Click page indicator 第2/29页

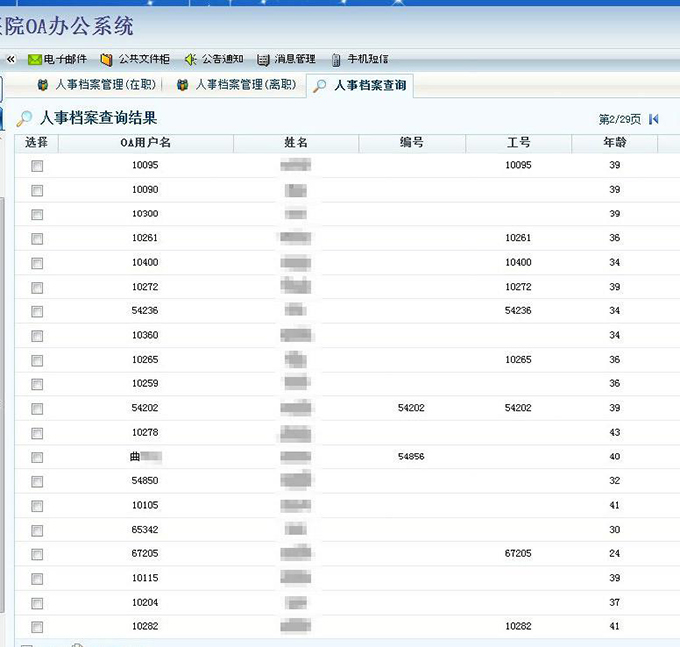pyautogui.click(x=620, y=119)
